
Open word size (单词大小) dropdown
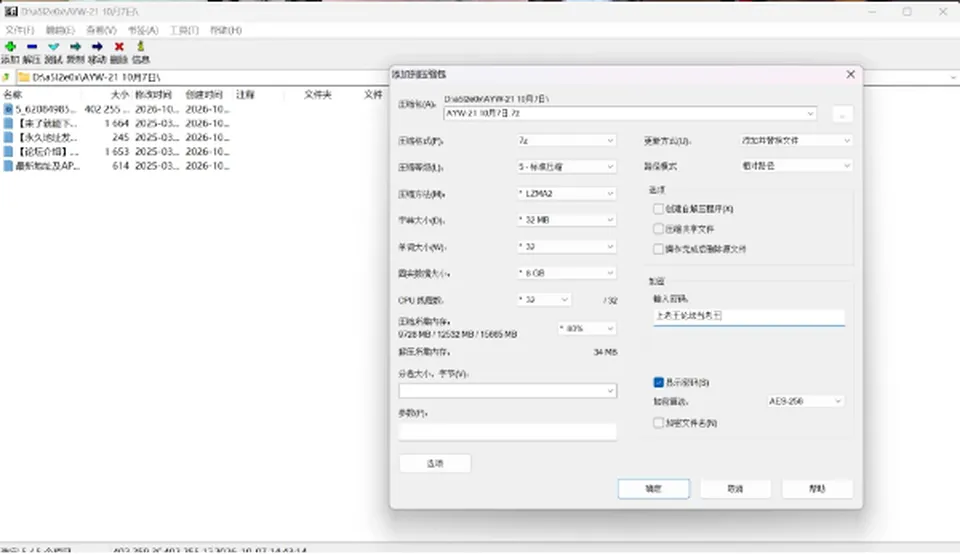click(x=566, y=247)
